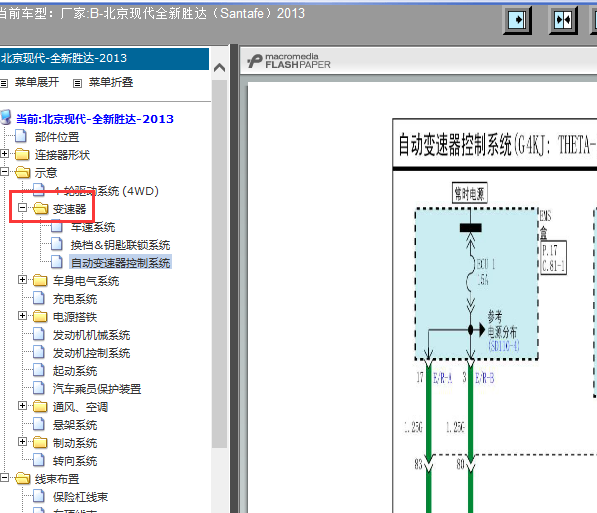Click the tree scrollbar up arrow
The width and height of the screenshot is (597, 513).
click(220, 68)
